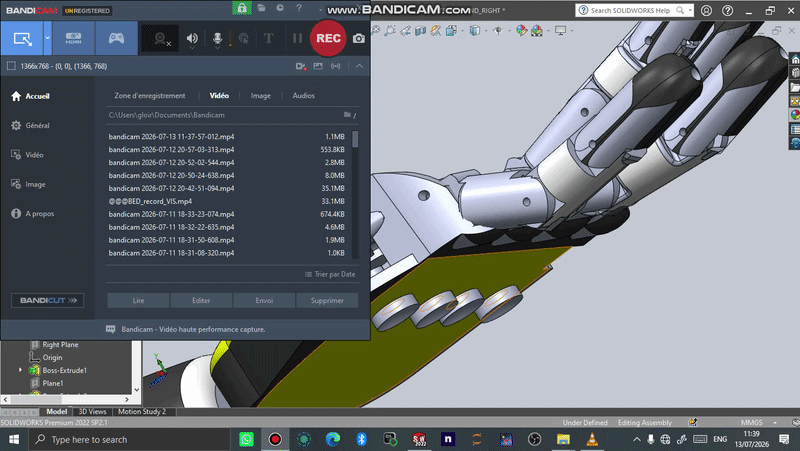Open SOLIDWORKS Help question mark icon
The width and height of the screenshot is (800, 451).
(728, 10)
